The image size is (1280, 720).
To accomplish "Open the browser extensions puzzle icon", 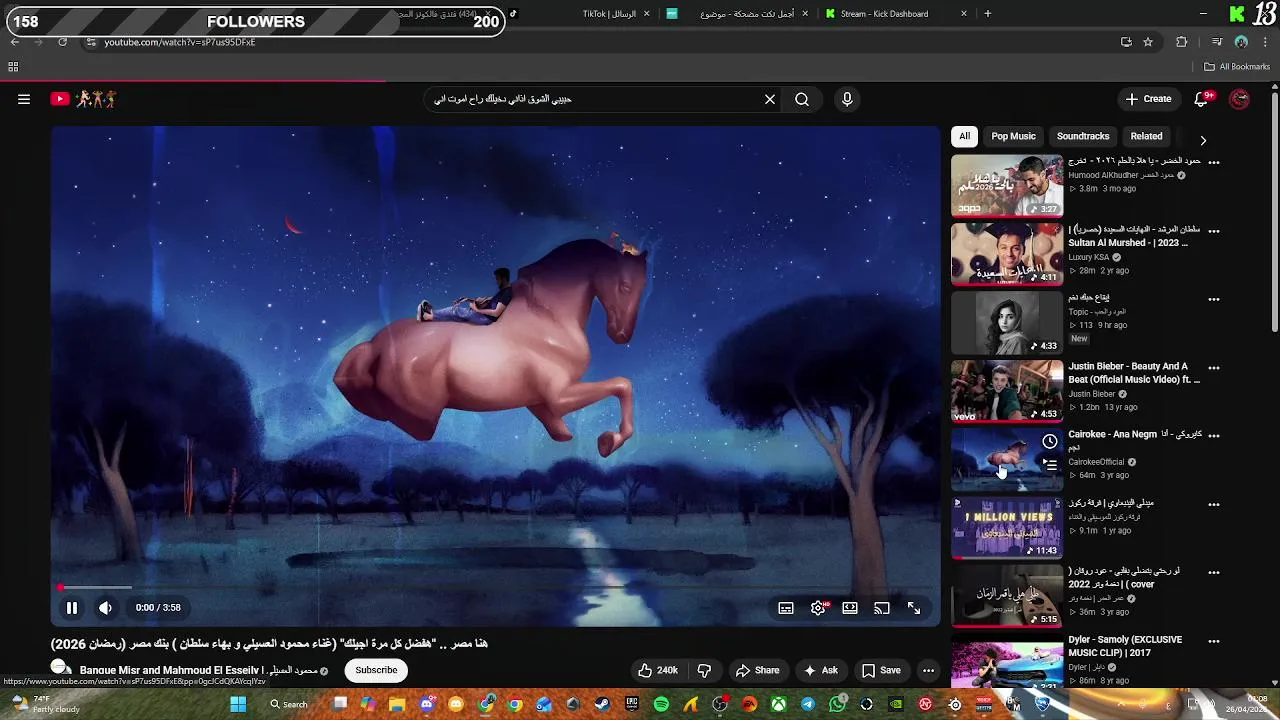I will pyautogui.click(x=1182, y=42).
